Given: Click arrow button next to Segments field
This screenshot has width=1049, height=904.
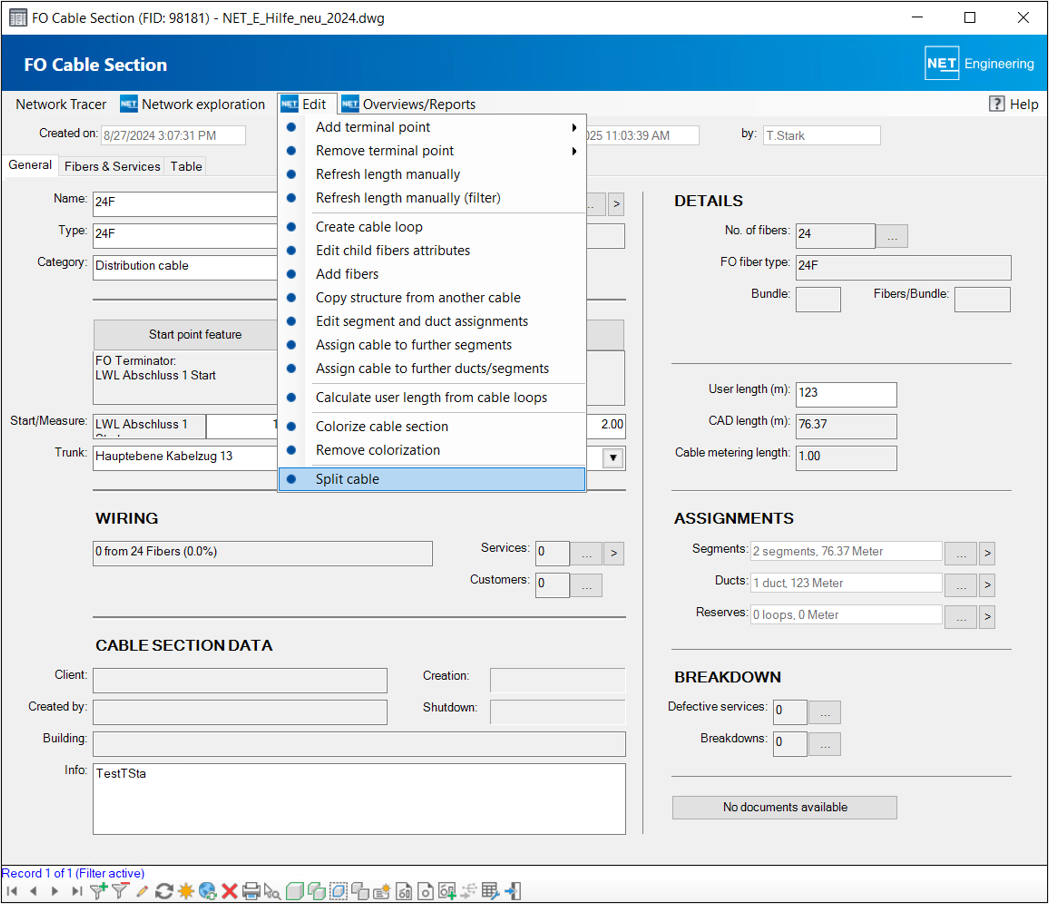Looking at the screenshot, I should pyautogui.click(x=987, y=553).
